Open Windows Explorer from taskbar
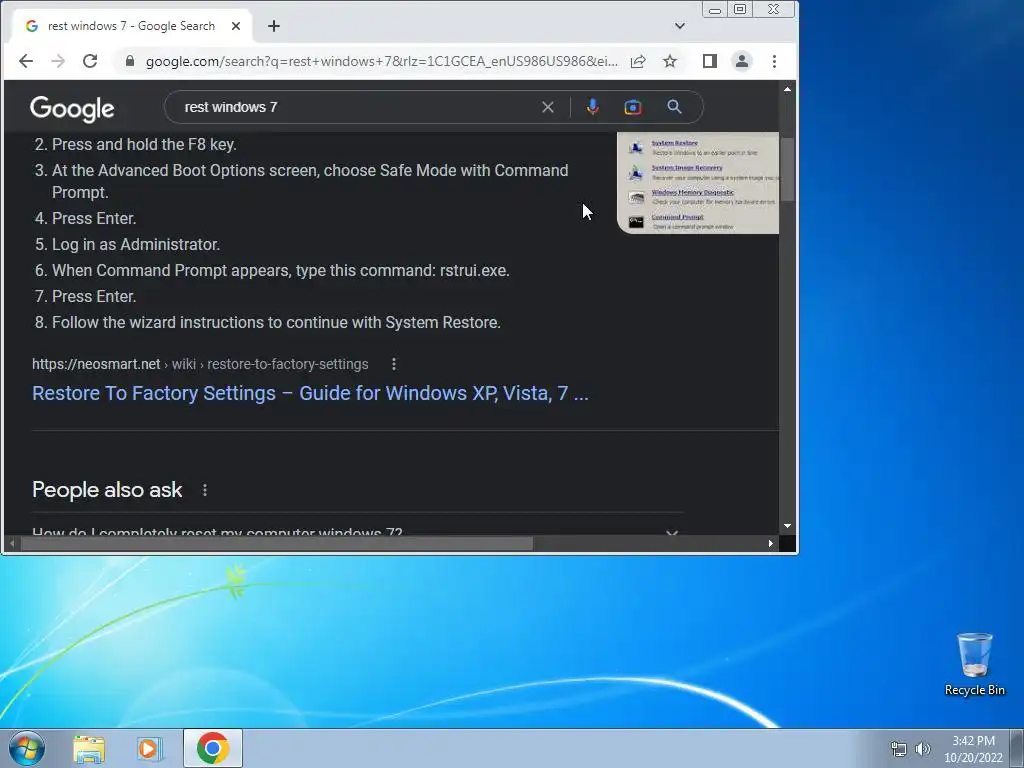The width and height of the screenshot is (1024, 768). tap(89, 749)
